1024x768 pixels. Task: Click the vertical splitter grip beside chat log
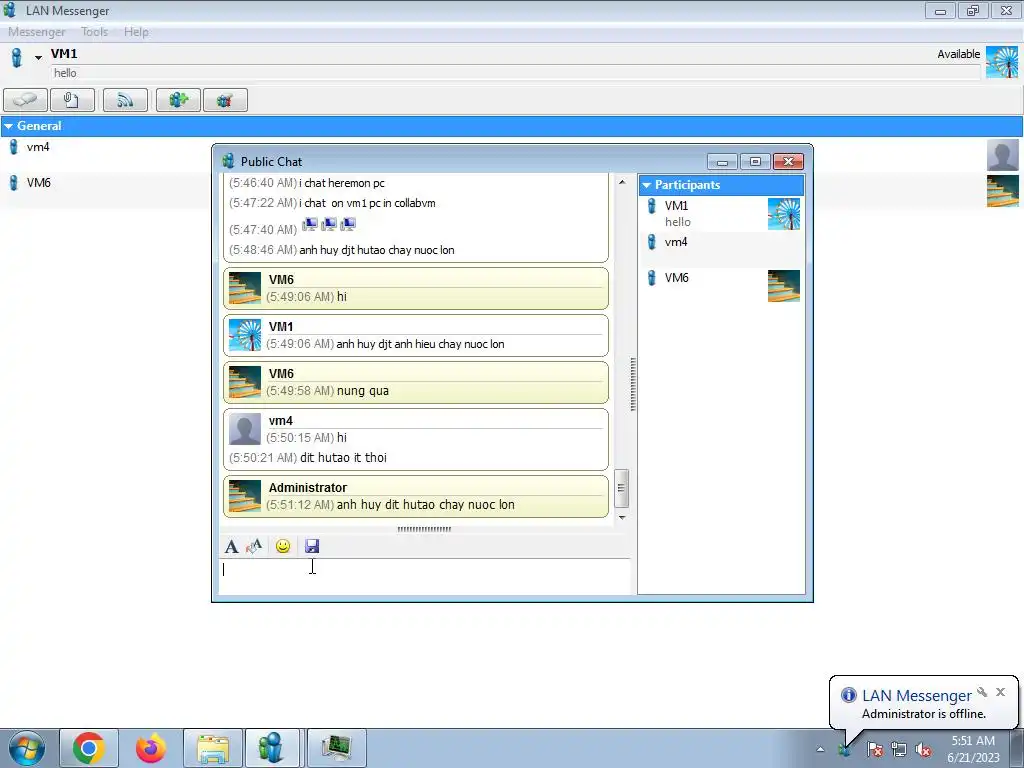(633, 385)
